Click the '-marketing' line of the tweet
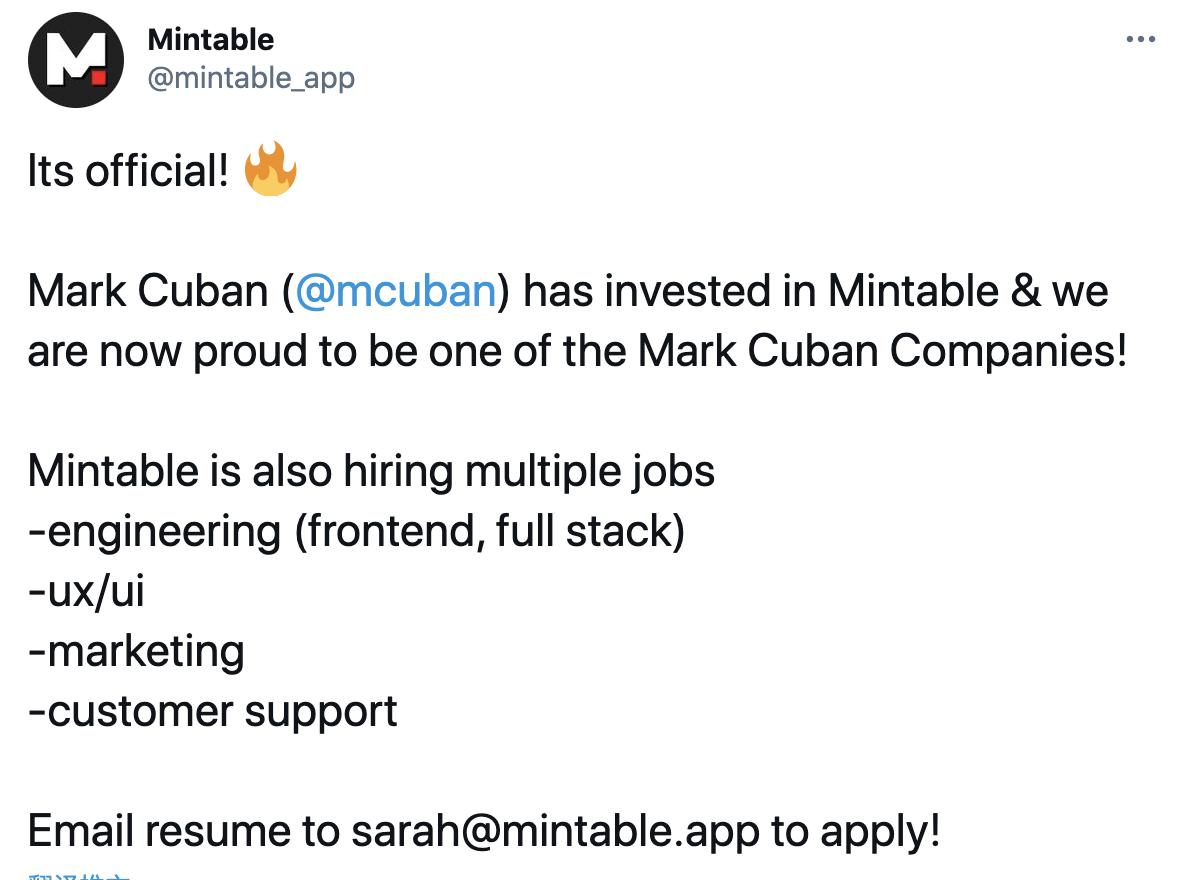 (136, 651)
